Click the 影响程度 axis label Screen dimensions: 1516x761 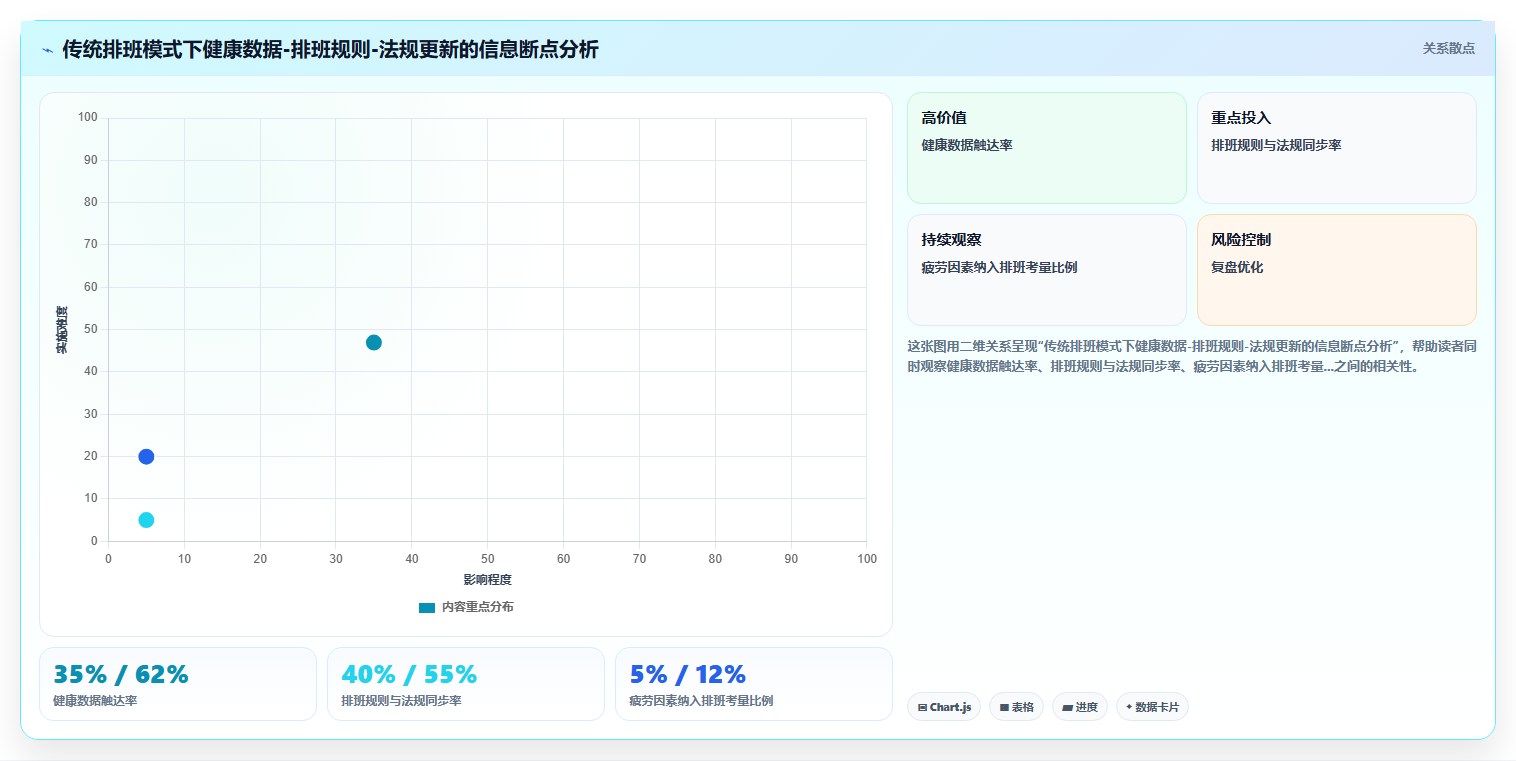[x=487, y=580]
